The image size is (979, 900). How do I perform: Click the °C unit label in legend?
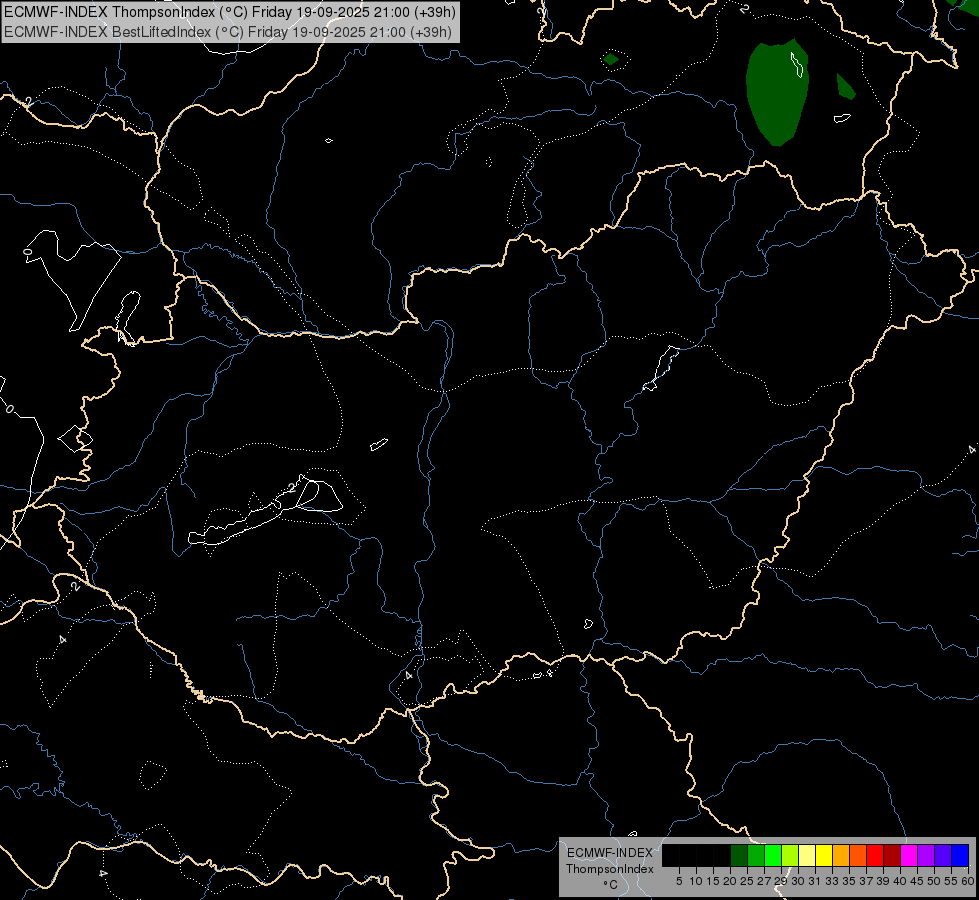pos(611,884)
